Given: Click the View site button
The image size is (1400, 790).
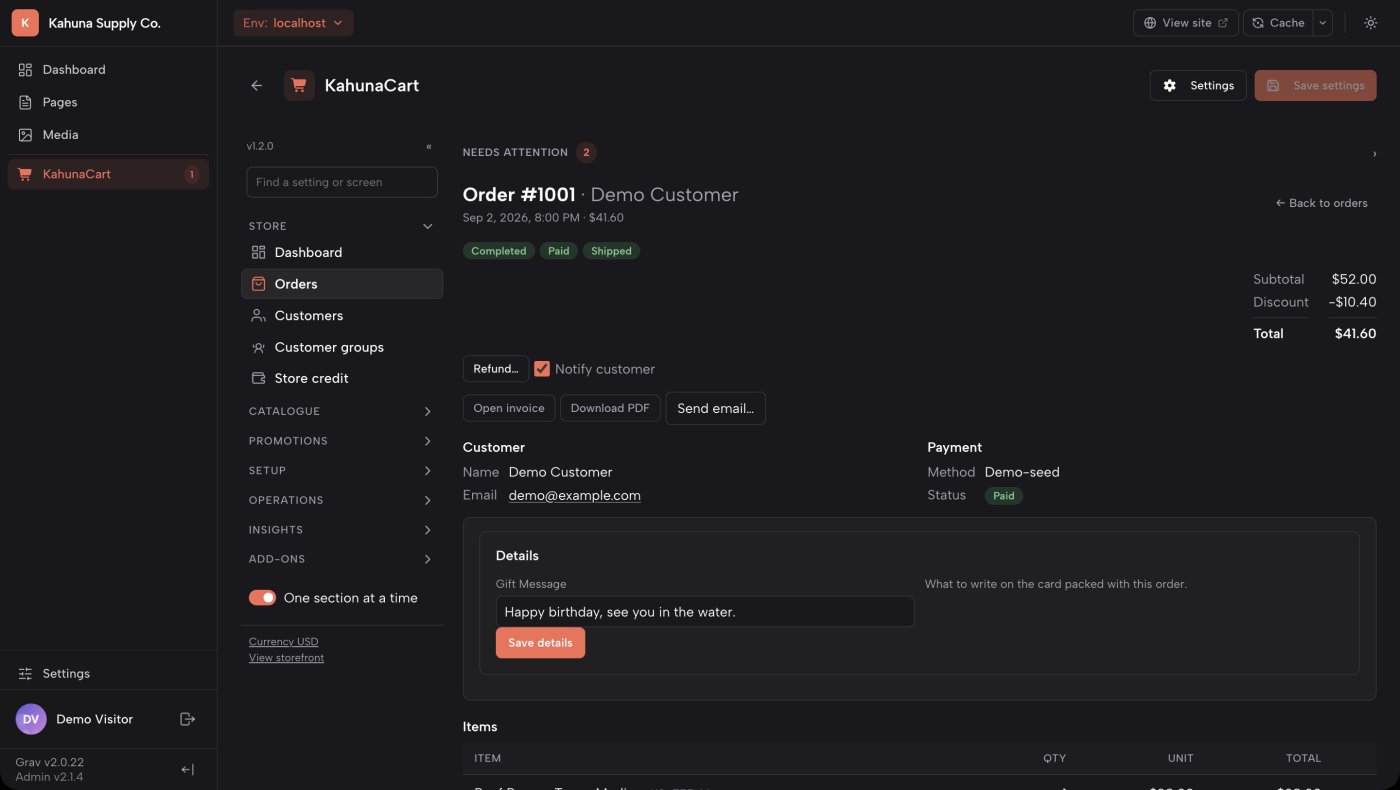Looking at the screenshot, I should [1186, 23].
